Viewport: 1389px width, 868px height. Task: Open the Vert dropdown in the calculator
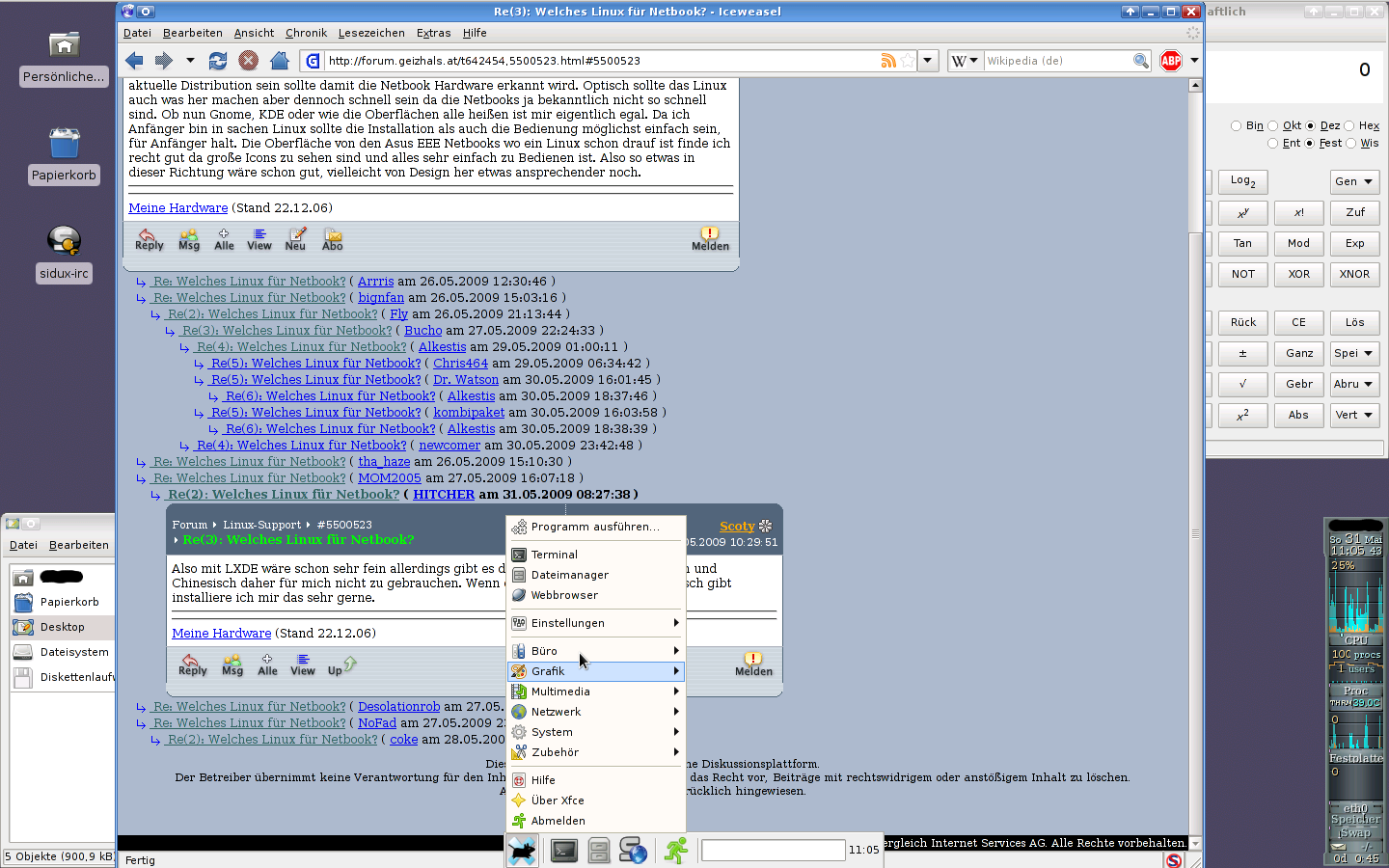[1354, 415]
